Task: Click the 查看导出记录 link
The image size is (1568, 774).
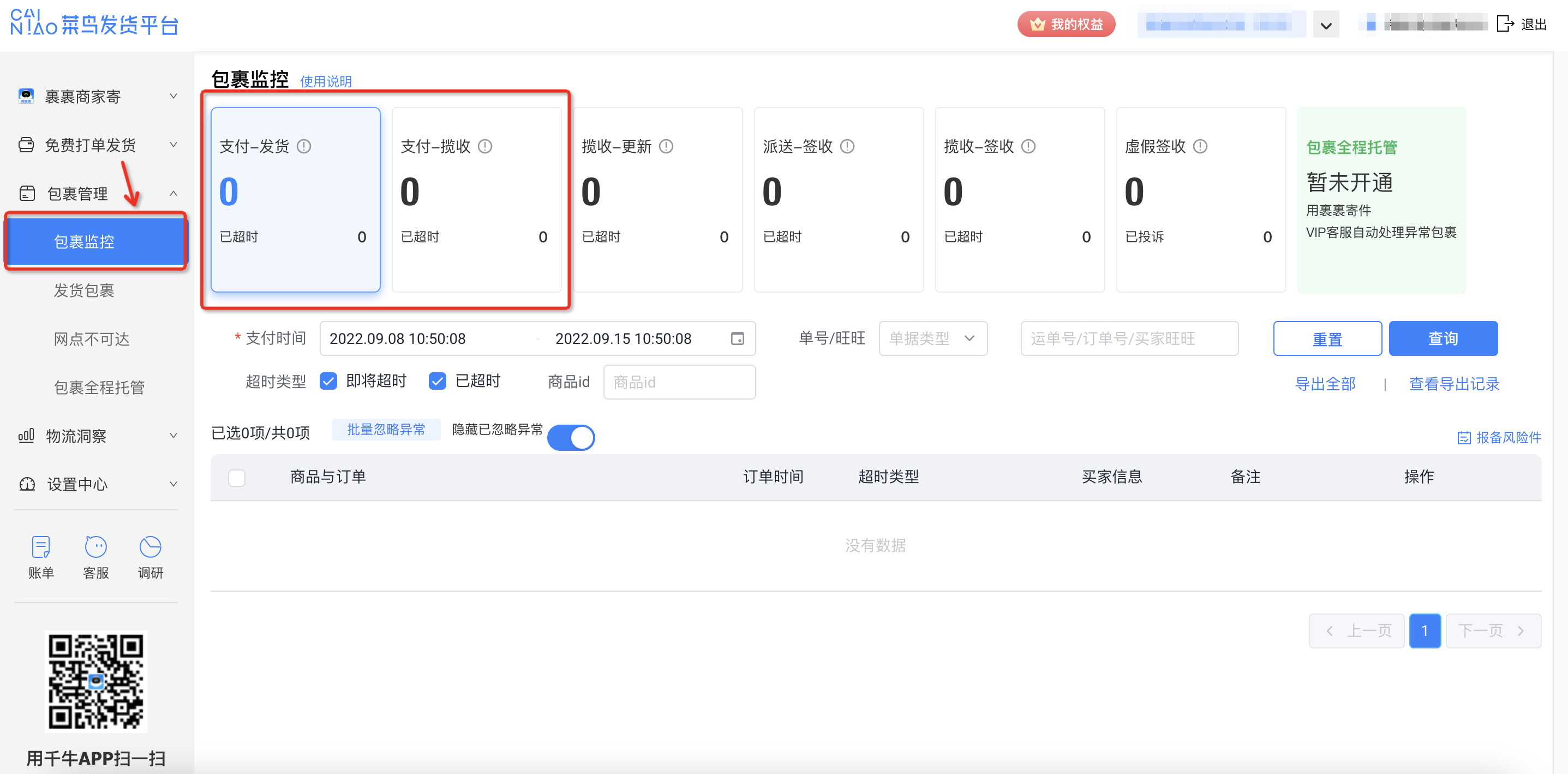Action: [x=1454, y=384]
